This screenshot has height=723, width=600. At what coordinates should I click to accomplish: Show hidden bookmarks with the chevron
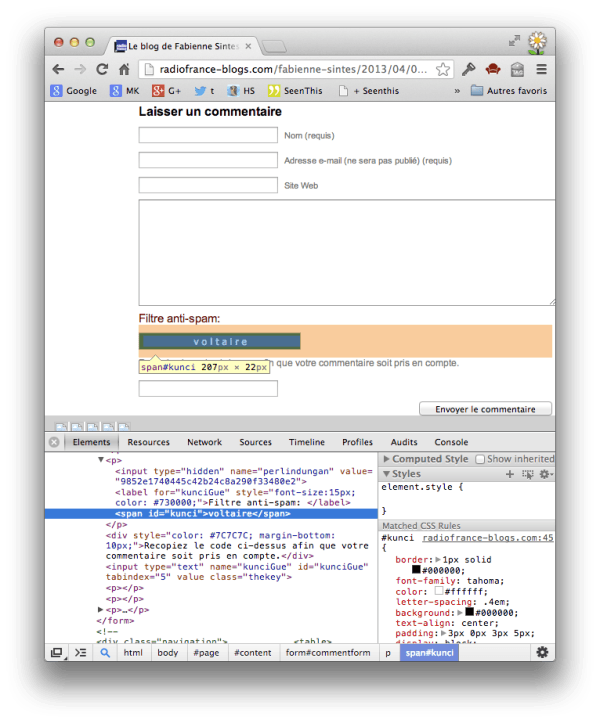[x=457, y=91]
